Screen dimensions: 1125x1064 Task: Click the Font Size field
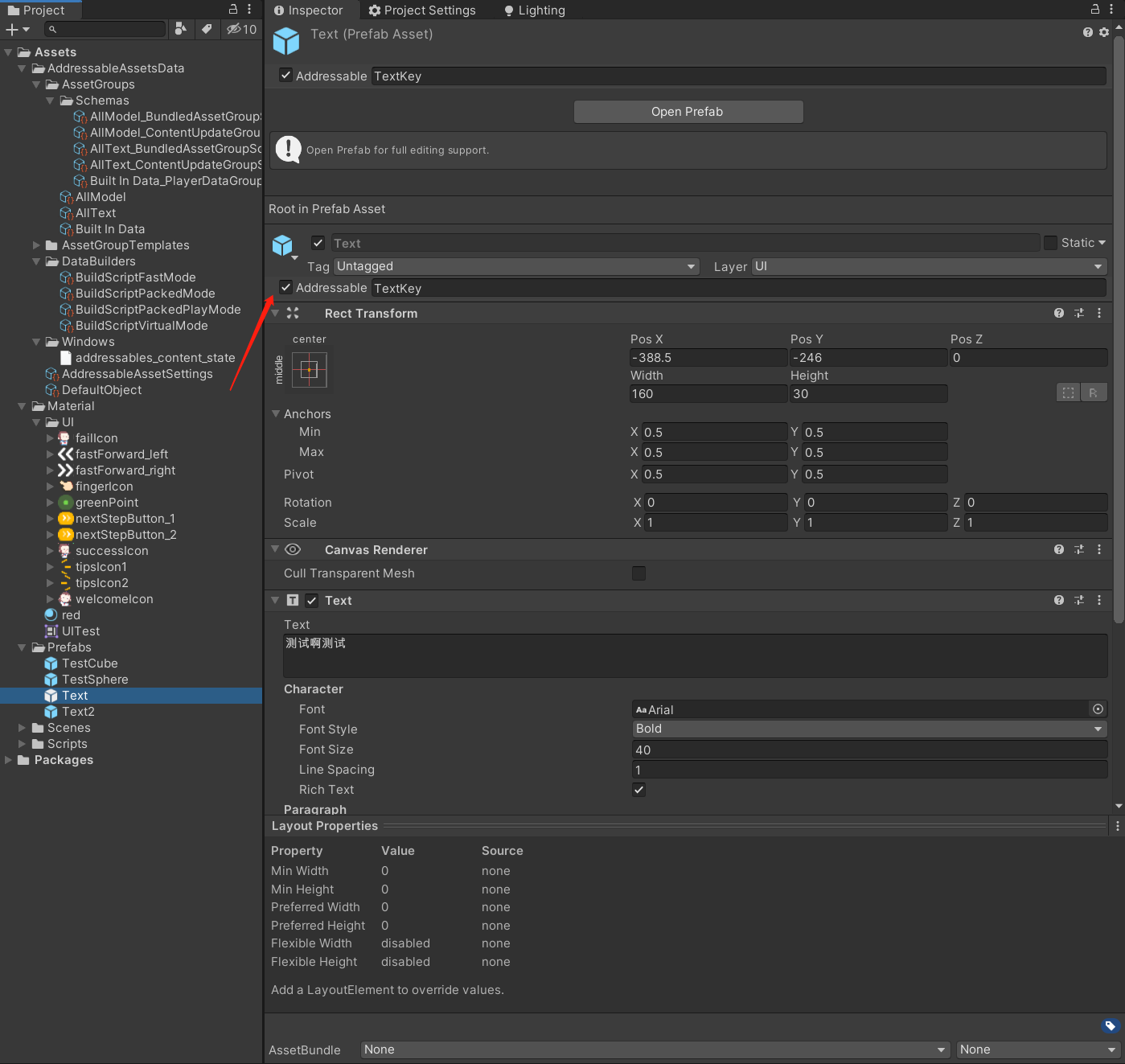[x=869, y=750]
